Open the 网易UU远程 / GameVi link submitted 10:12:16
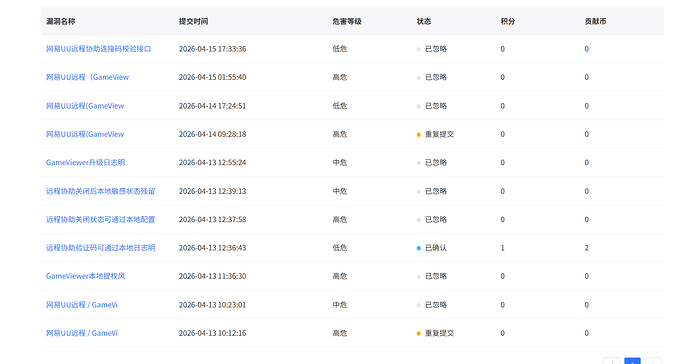Screen dimensions: 690x364 tap(82, 333)
